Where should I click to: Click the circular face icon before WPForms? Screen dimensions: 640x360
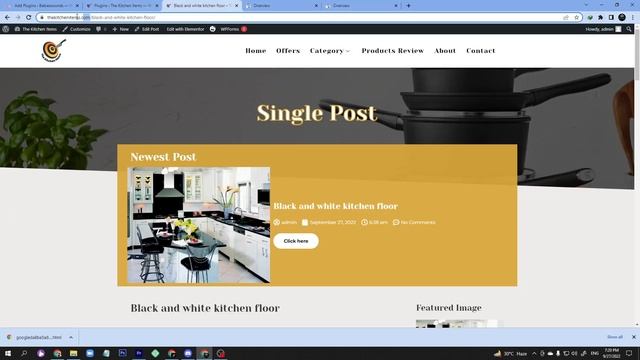pos(213,29)
